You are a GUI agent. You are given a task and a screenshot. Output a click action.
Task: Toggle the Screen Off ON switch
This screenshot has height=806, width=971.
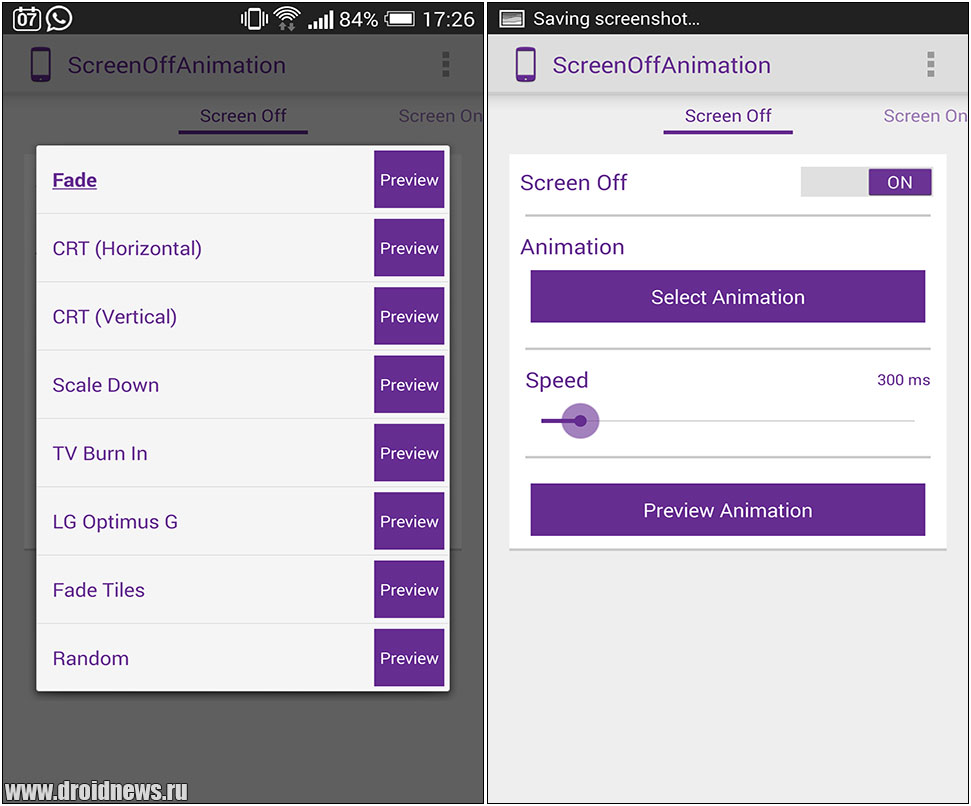tap(866, 182)
